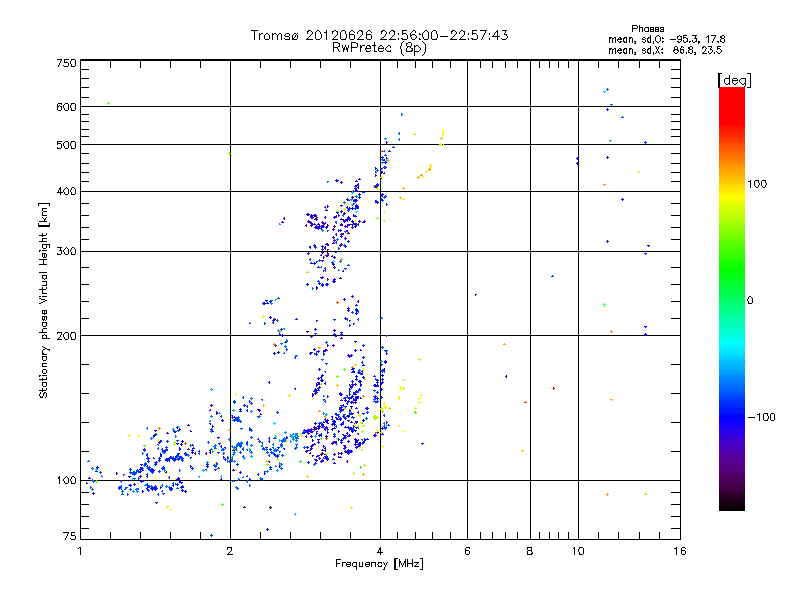
Task: Click the y-axis tick label "500"
Action: 66,145
